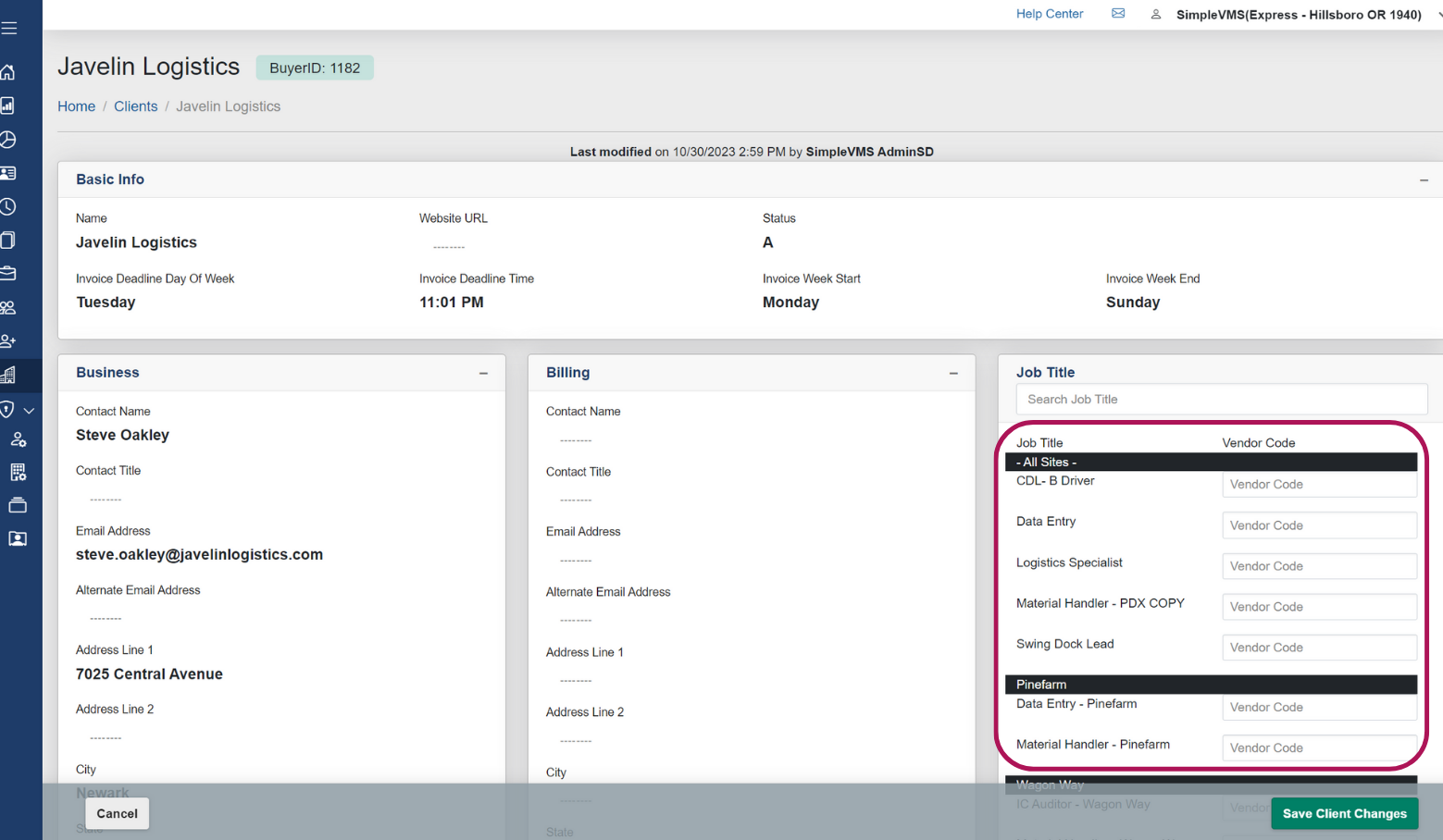Click Vendor Code for Data Entry - Pinefarm
This screenshot has width=1443, height=840.
coord(1319,707)
